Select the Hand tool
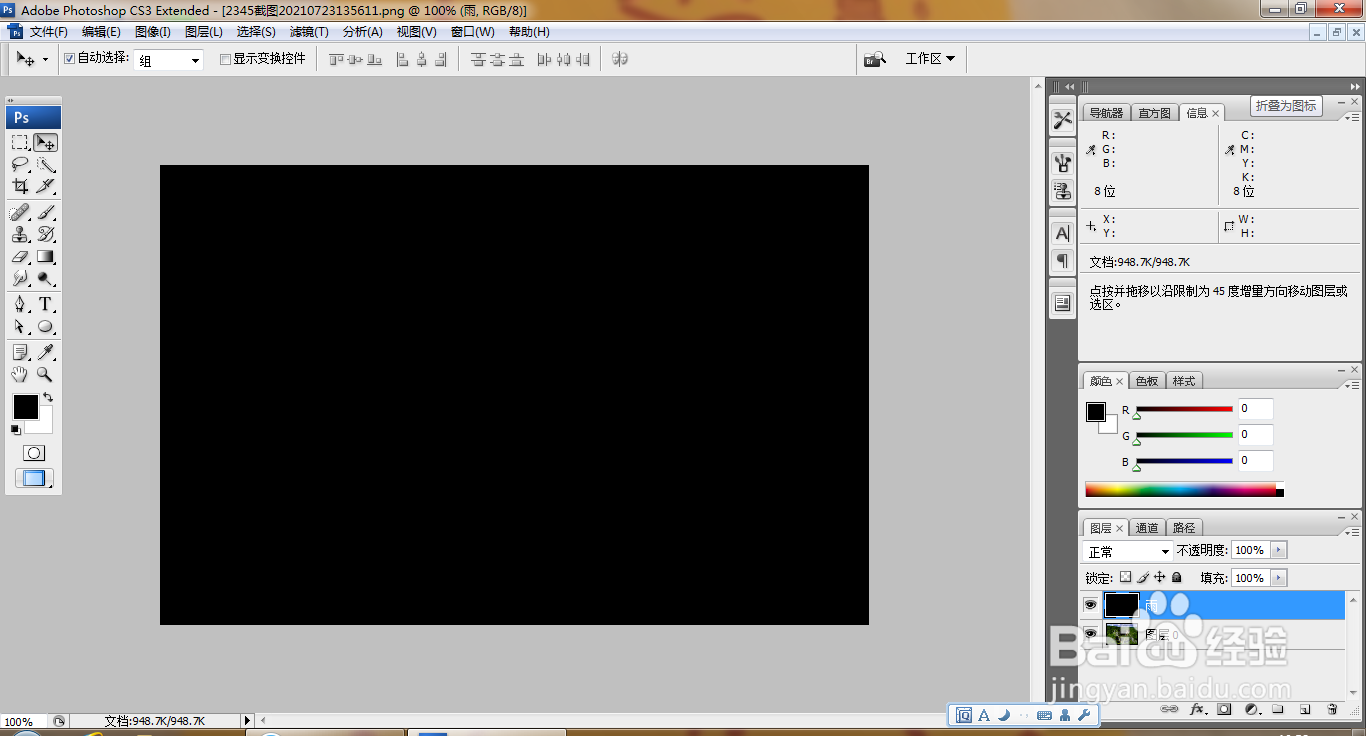The width and height of the screenshot is (1366, 736). (20, 374)
